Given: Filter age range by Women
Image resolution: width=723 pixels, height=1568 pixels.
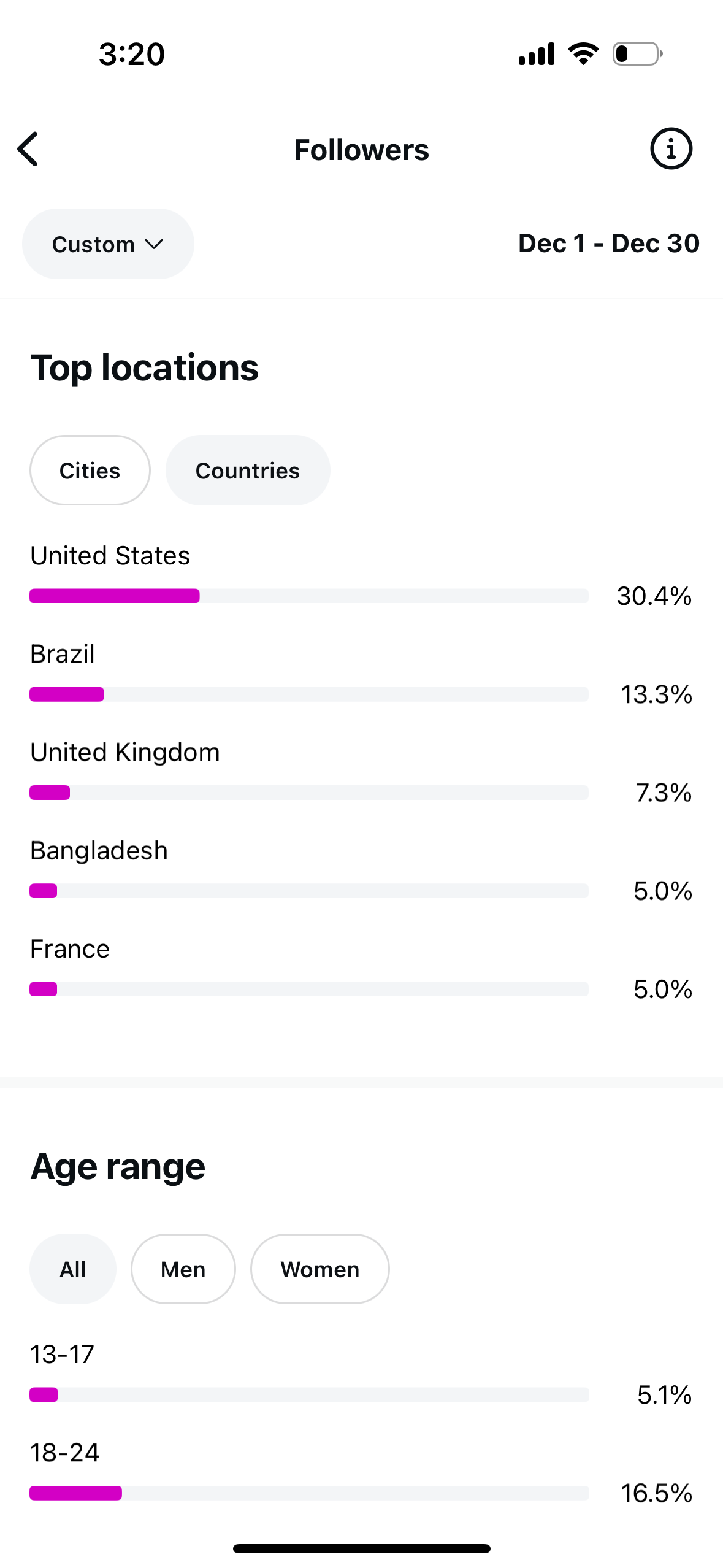Looking at the screenshot, I should [320, 1269].
